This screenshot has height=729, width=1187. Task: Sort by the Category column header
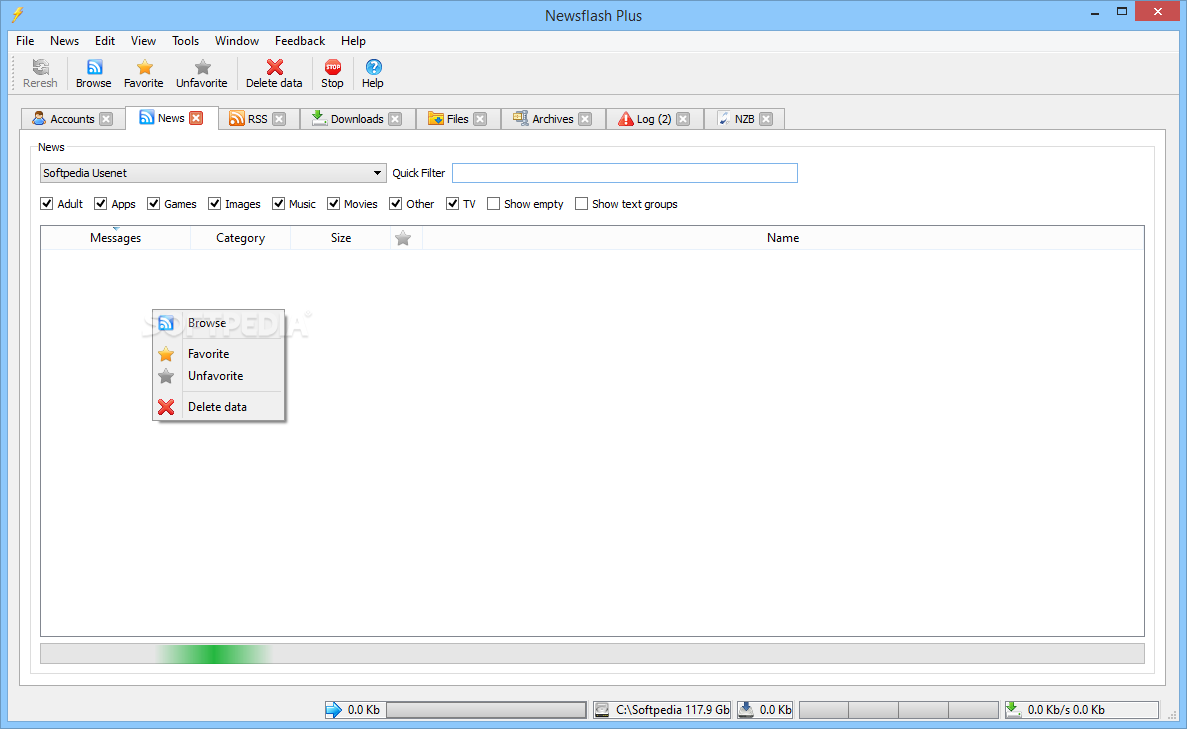pos(240,238)
